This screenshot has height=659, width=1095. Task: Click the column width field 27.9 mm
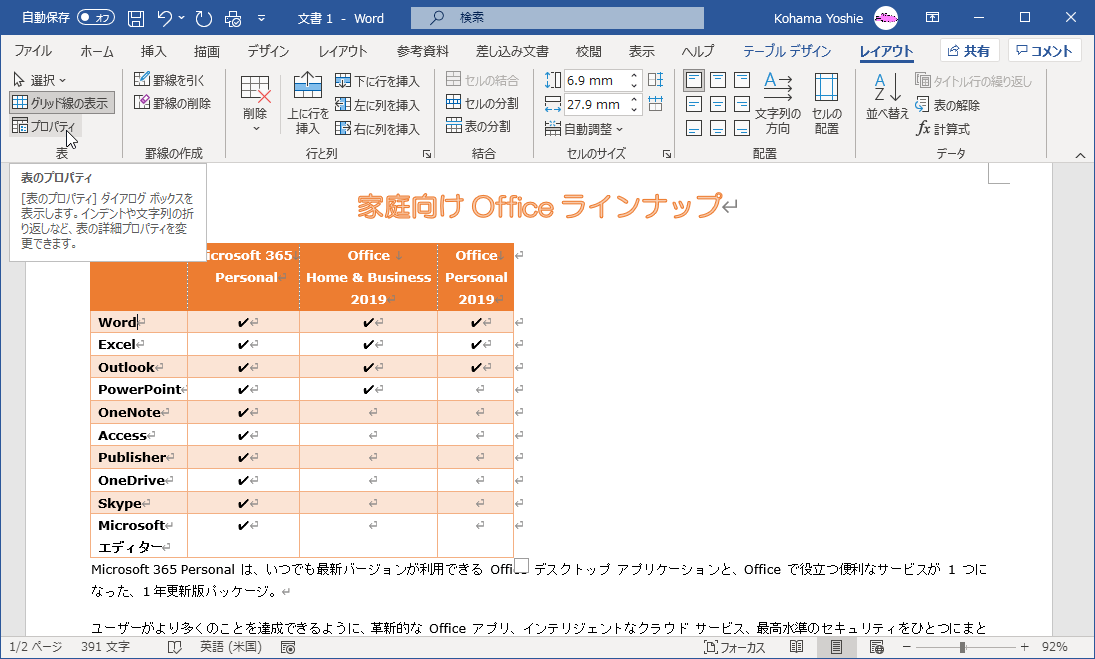point(595,105)
